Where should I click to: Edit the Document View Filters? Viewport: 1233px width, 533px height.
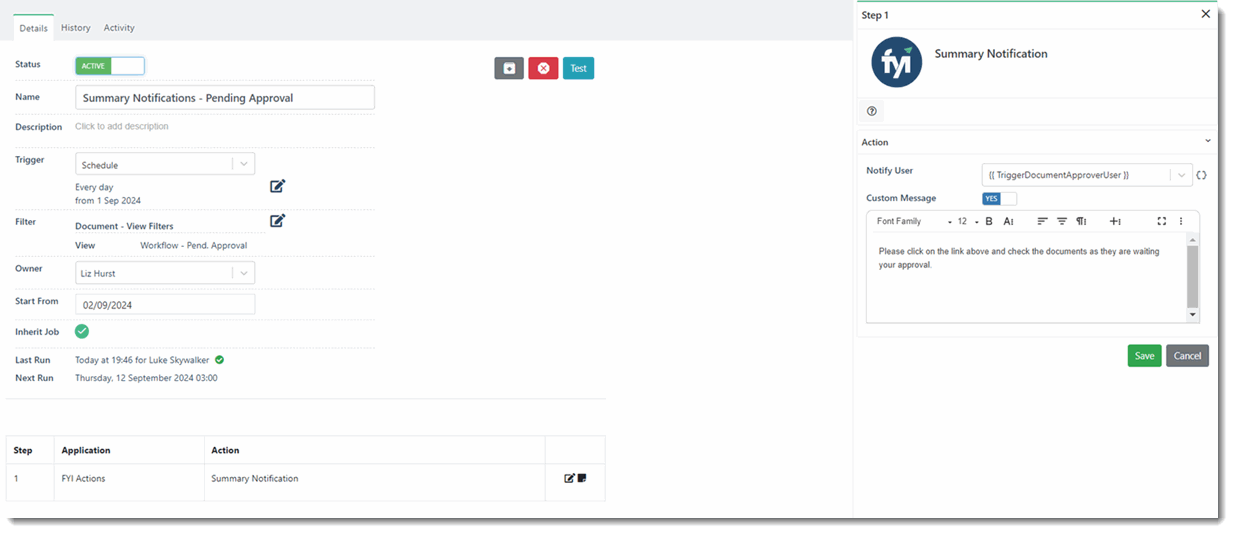[x=277, y=221]
